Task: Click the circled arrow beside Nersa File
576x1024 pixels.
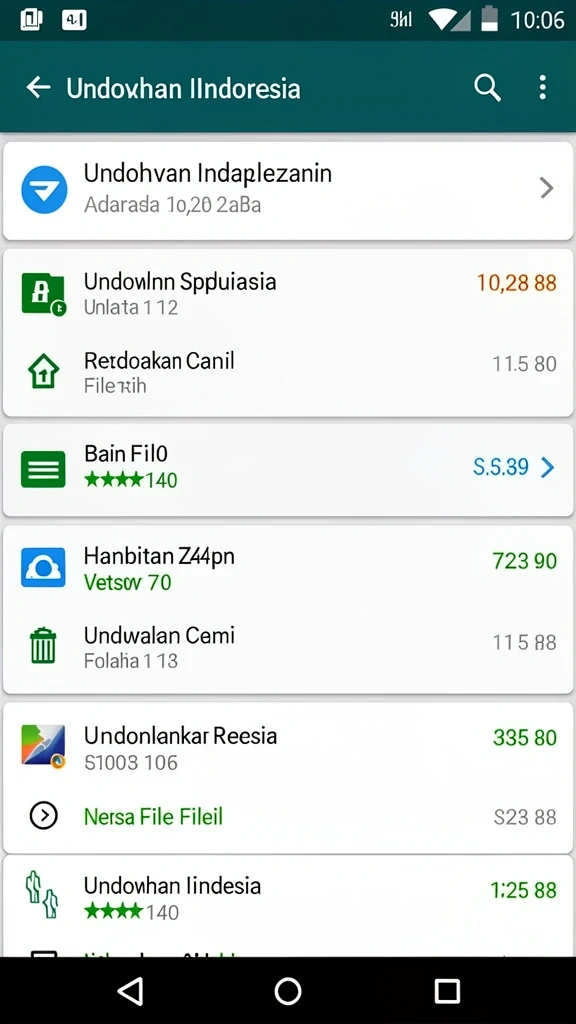Action: pos(44,816)
